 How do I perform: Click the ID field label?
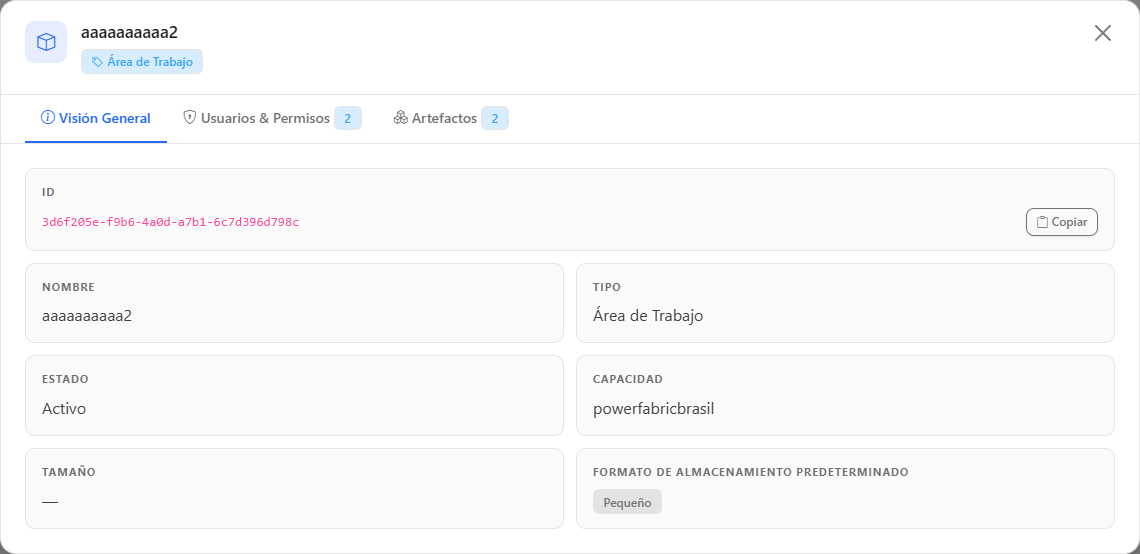(x=49, y=193)
